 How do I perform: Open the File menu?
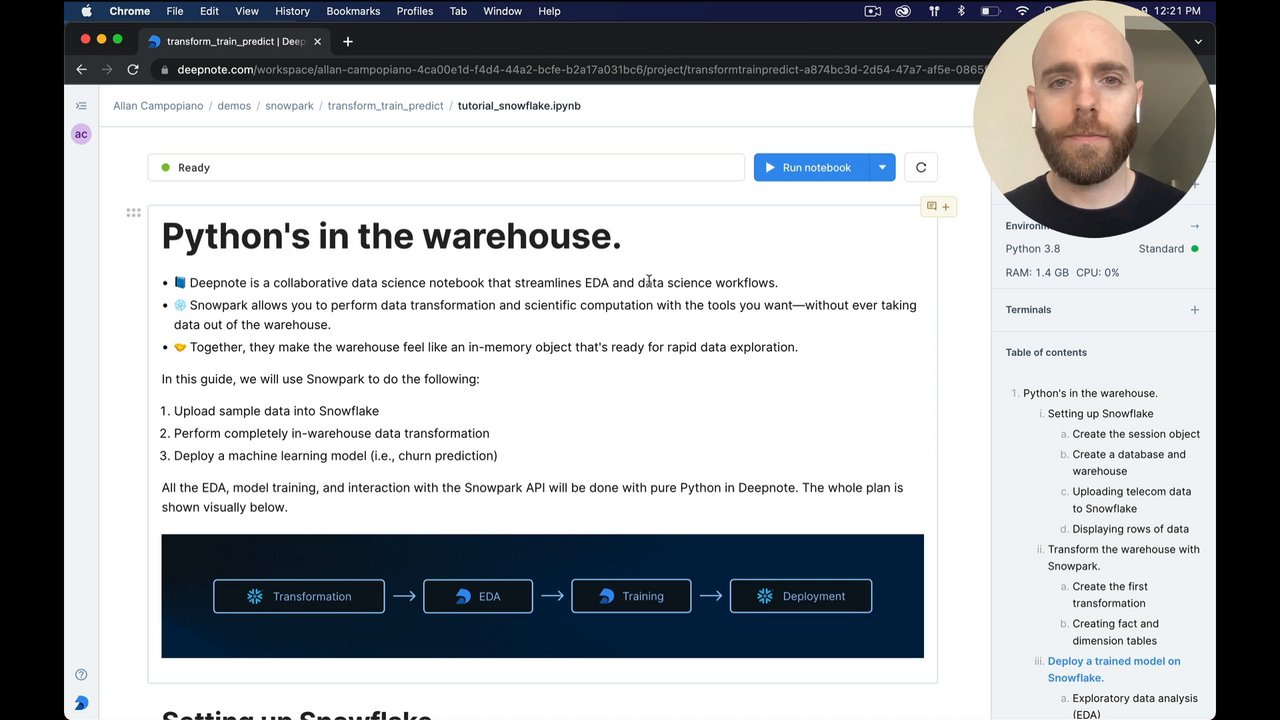[175, 11]
